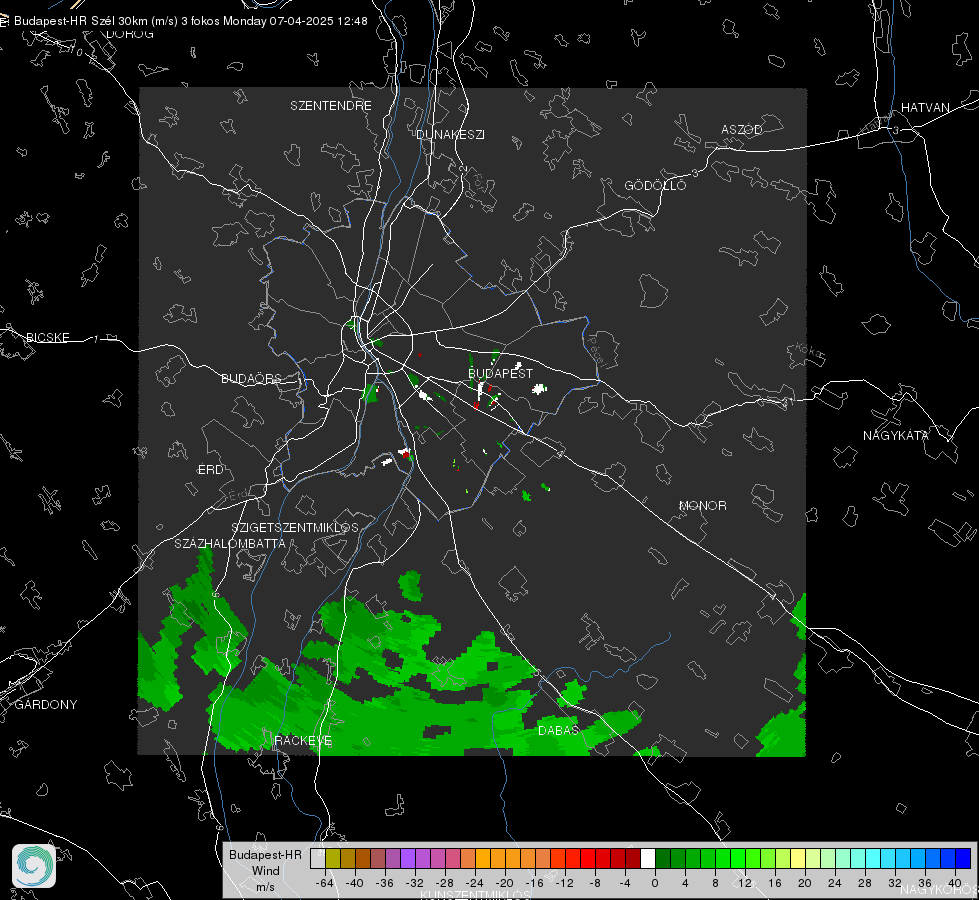Viewport: 979px width, 900px height.
Task: Click the ÉRD town label
Action: click(210, 470)
